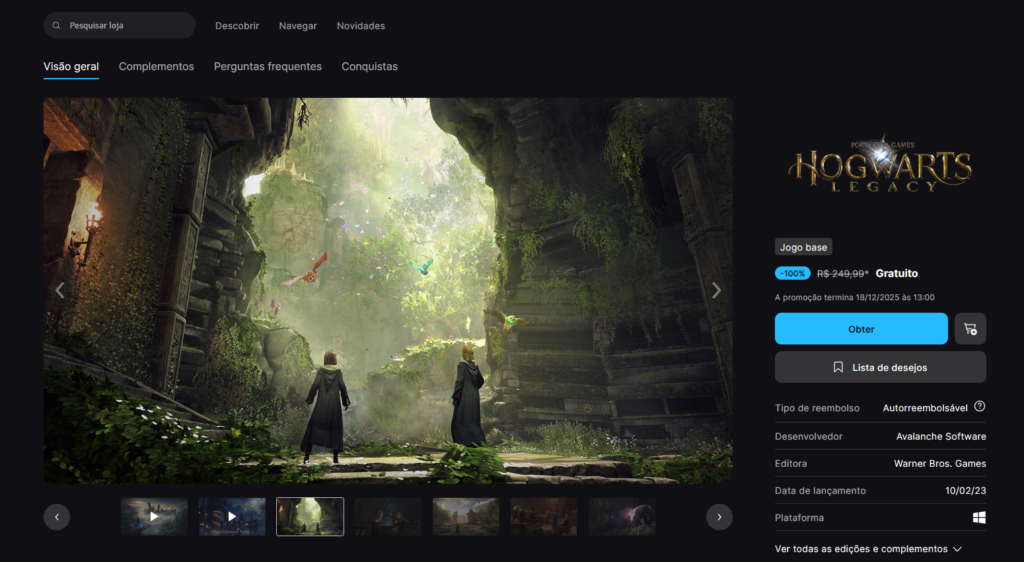
Task: Click the Autorreembolsável text
Action: [925, 408]
